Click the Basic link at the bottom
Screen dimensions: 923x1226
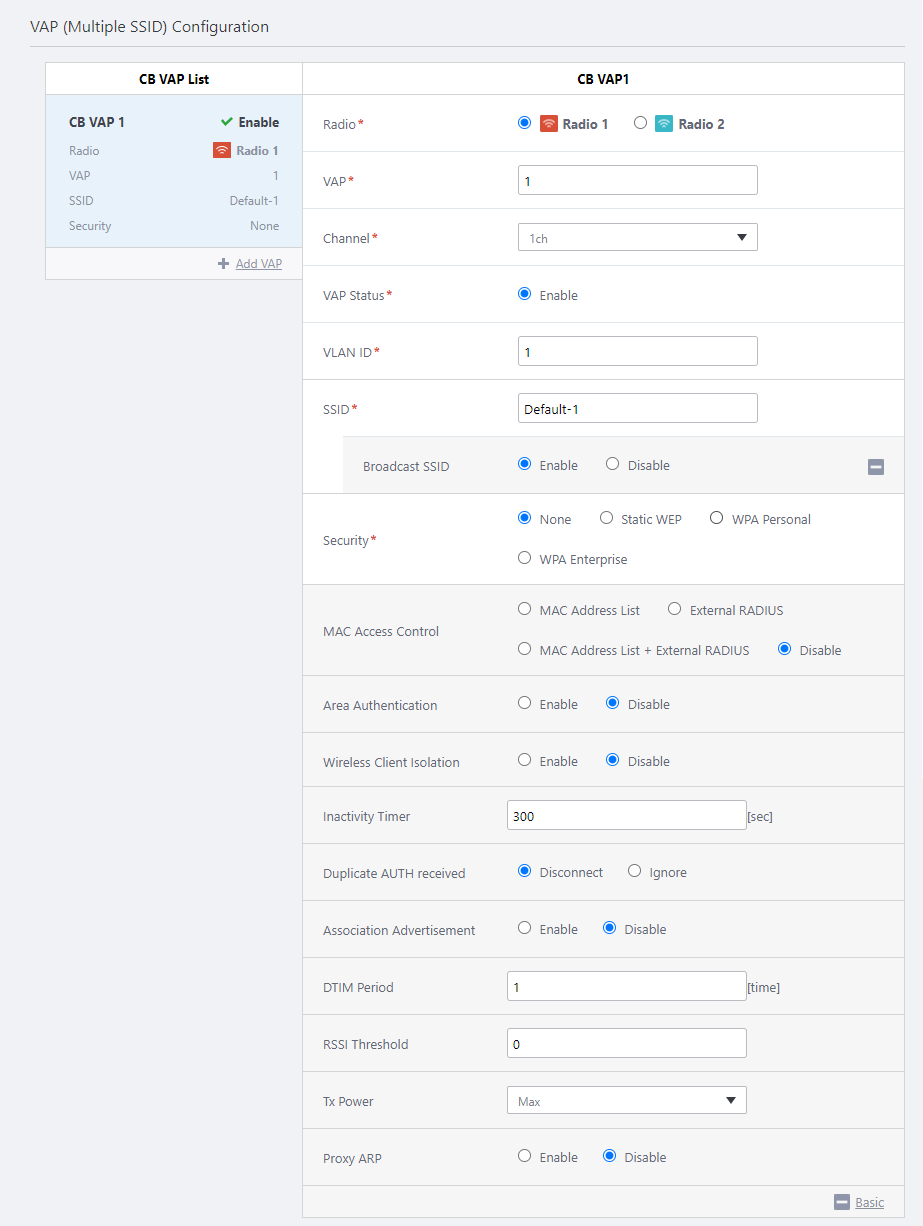tap(869, 1202)
